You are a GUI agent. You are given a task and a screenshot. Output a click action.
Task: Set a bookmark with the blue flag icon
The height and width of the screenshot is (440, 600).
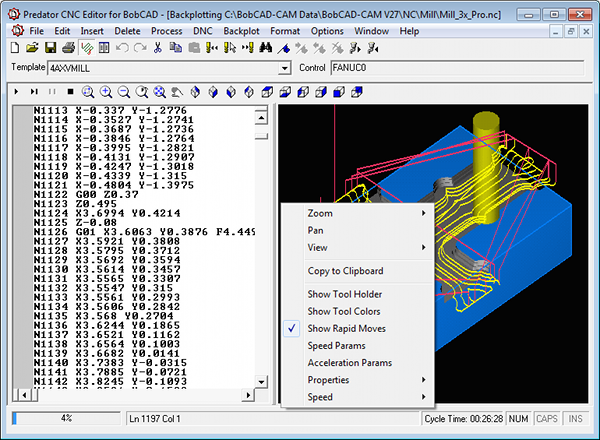click(x=284, y=48)
